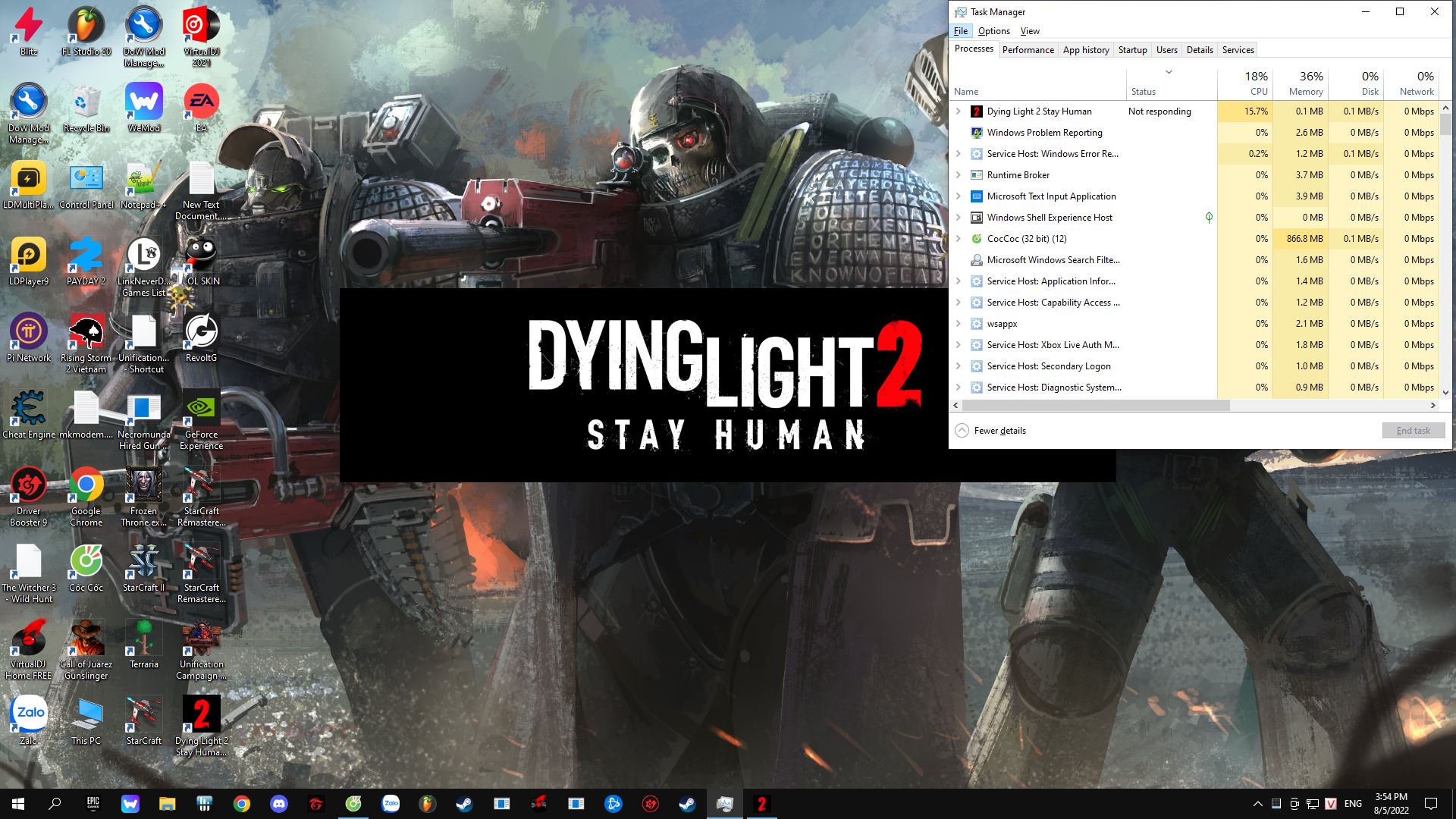Select the Startup tab in Task Manager
Image resolution: width=1456 pixels, height=819 pixels.
(1132, 49)
